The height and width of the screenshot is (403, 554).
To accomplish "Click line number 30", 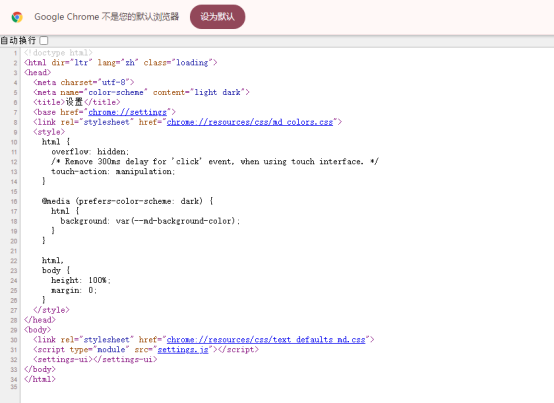I will (x=14, y=340).
